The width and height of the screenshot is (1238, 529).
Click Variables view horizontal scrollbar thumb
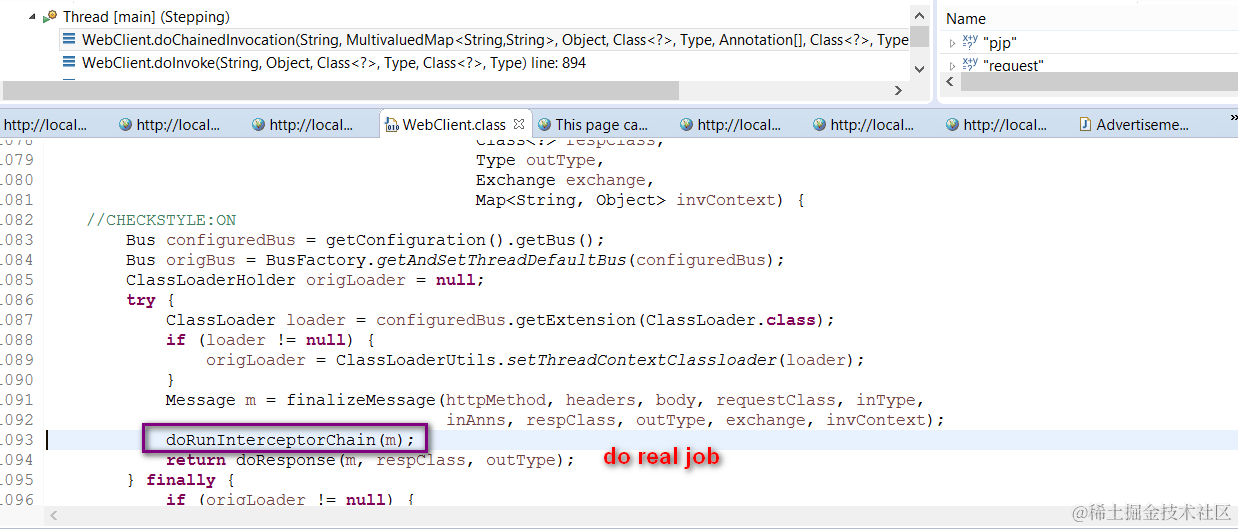coord(1099,83)
